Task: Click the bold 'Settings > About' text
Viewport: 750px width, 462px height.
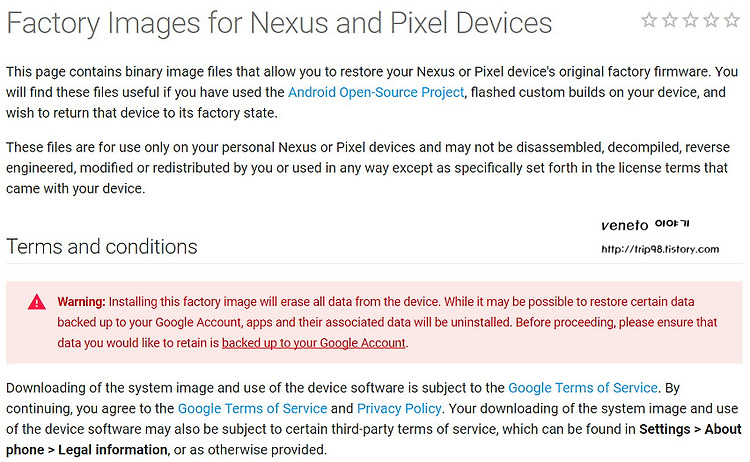Action: point(690,429)
